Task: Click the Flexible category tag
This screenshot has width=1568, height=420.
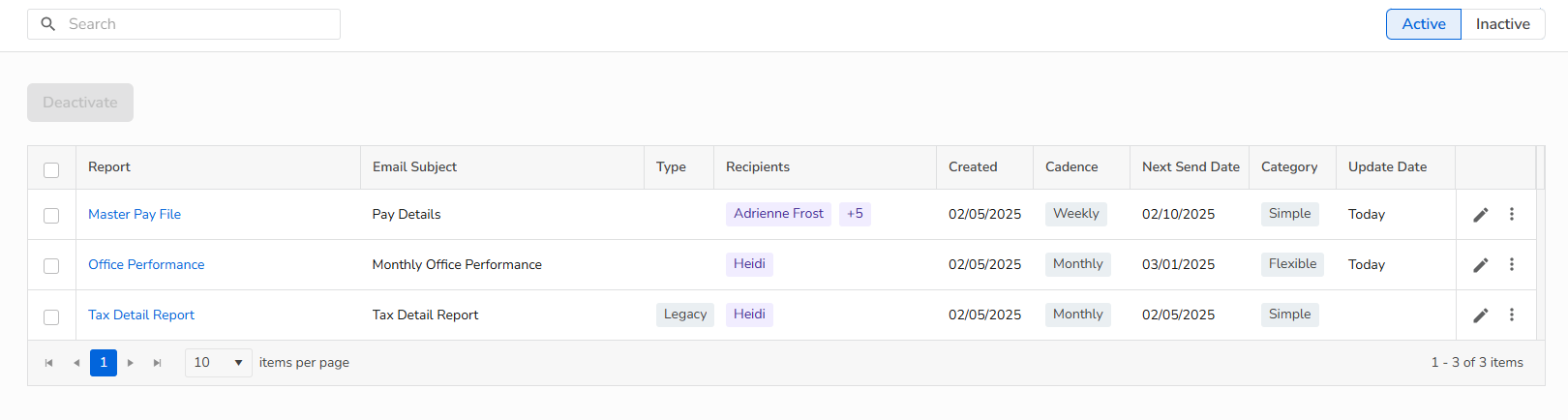Action: click(1292, 264)
